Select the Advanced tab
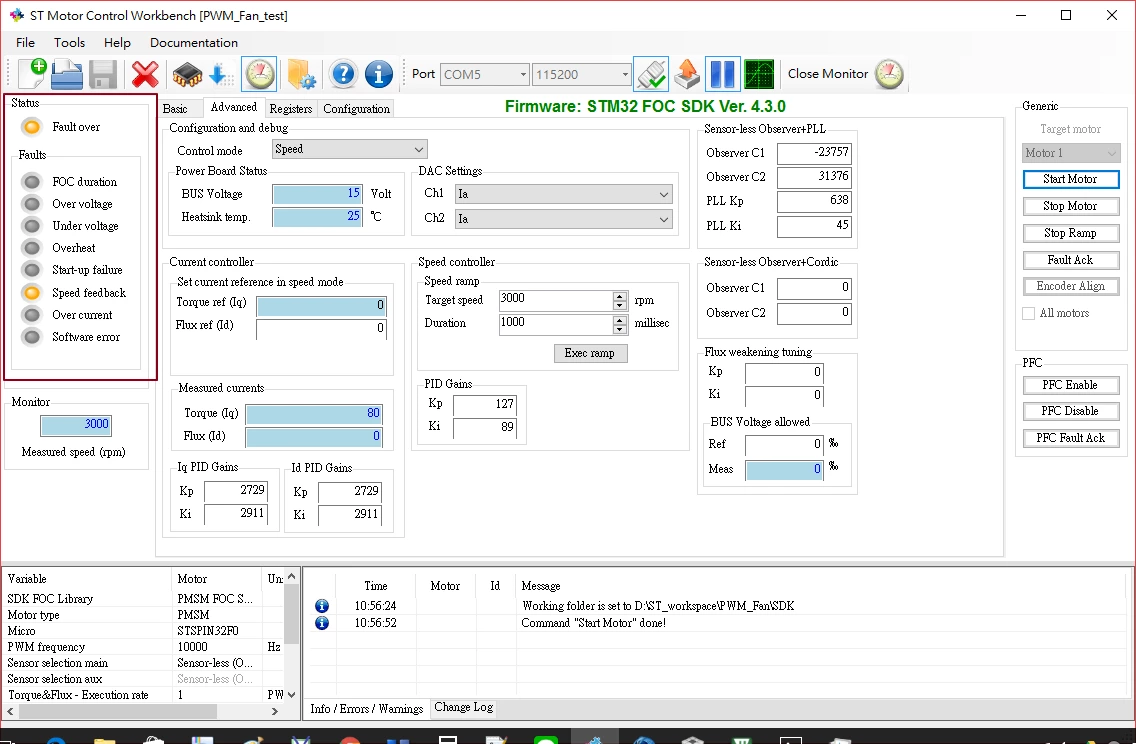The height and width of the screenshot is (744, 1136). 233,107
